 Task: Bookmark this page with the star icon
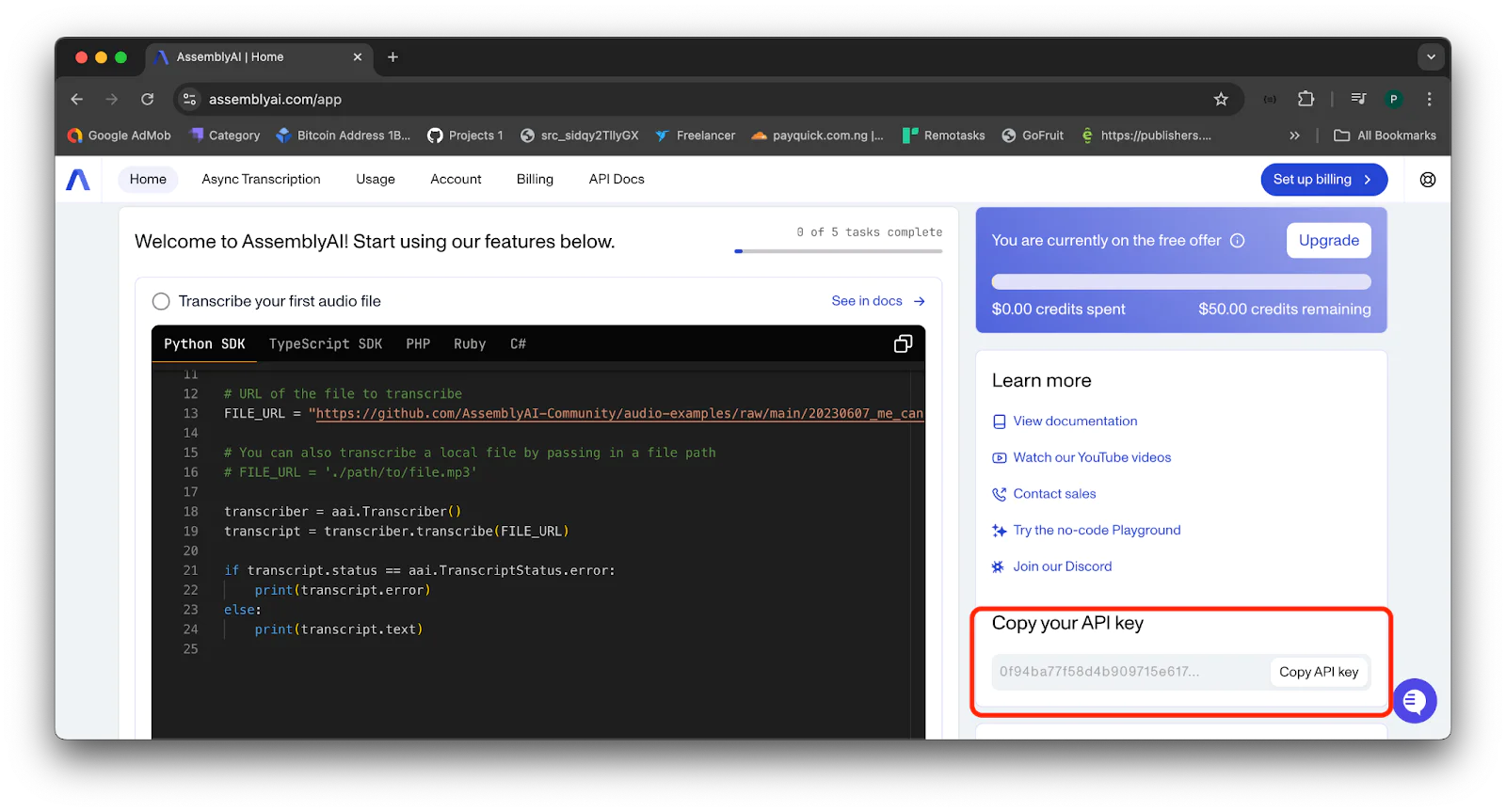click(x=1221, y=99)
